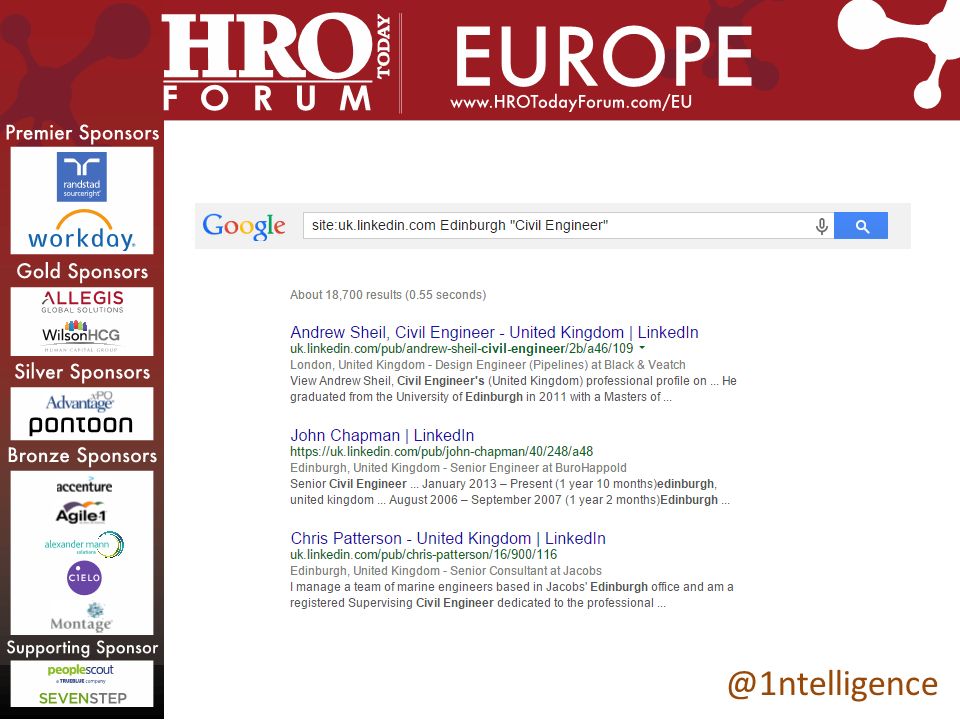Click 'Senior Engineer at BuroHappold' snippet line
960x720 pixels.
point(538,468)
